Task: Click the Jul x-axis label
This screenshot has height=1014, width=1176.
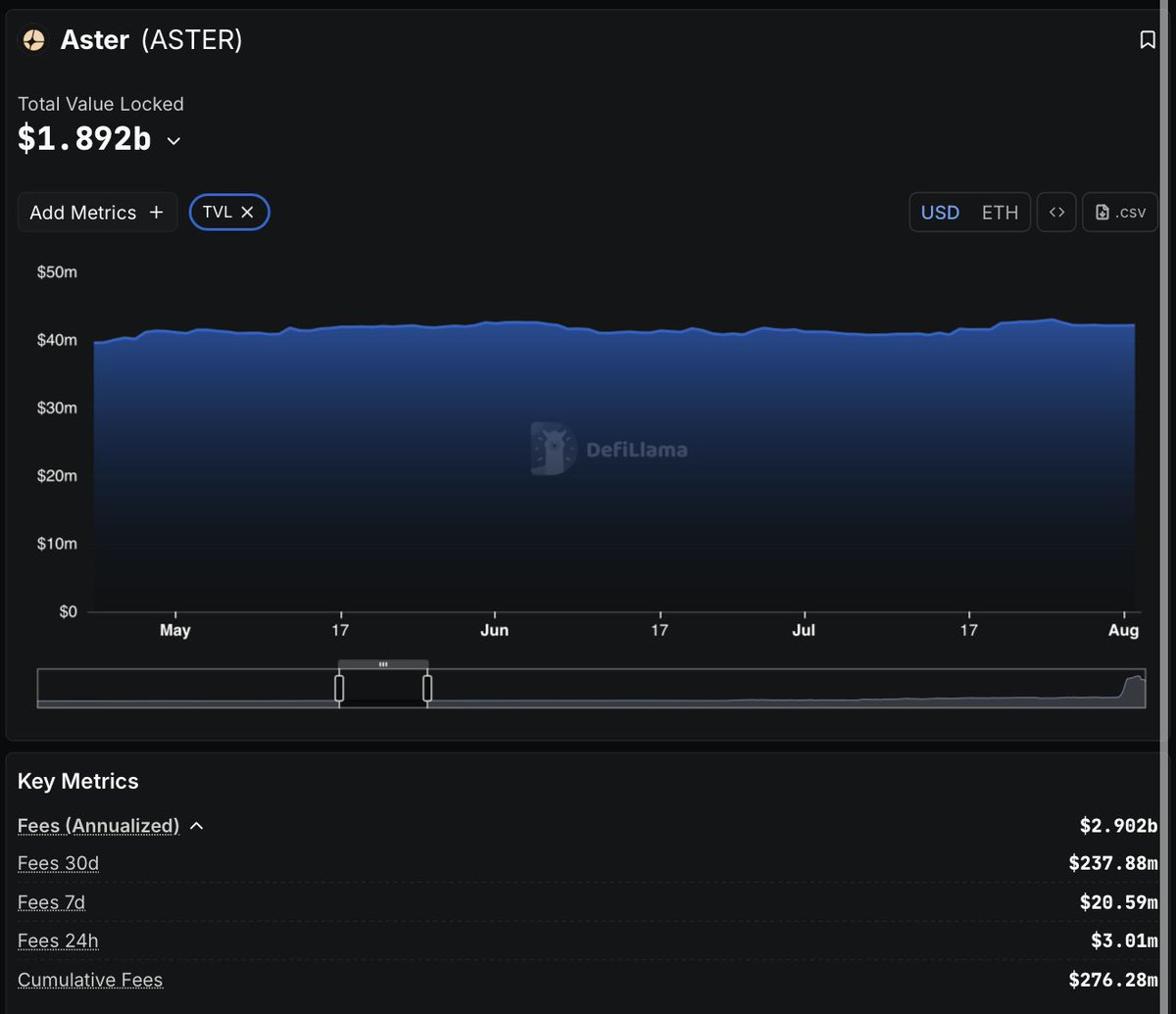Action: pyautogui.click(x=804, y=630)
